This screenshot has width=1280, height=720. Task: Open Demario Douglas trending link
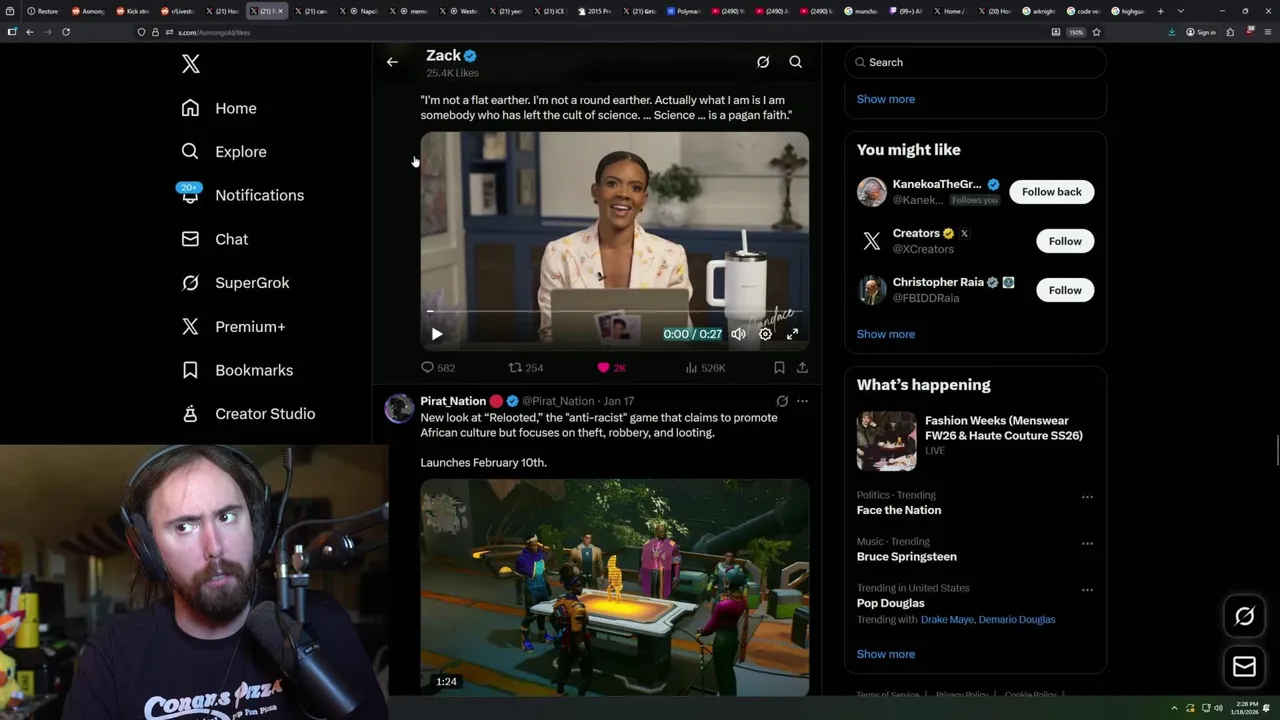coord(1016,620)
